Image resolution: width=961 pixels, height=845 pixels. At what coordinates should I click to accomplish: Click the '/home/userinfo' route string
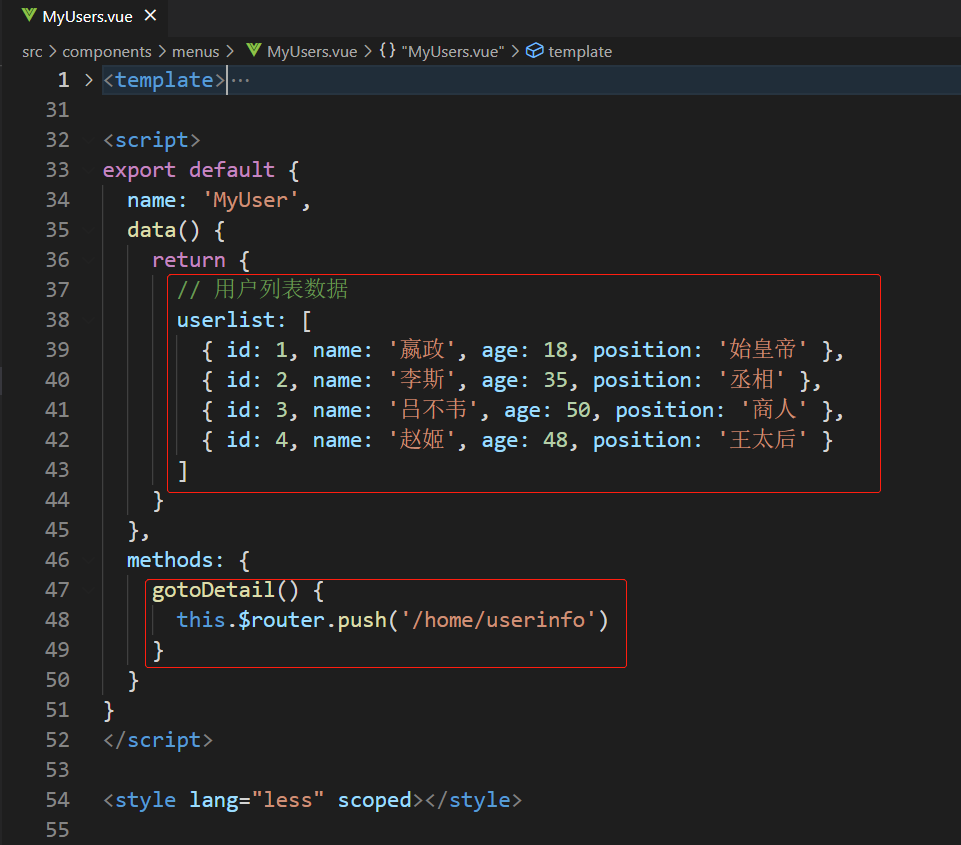(498, 620)
